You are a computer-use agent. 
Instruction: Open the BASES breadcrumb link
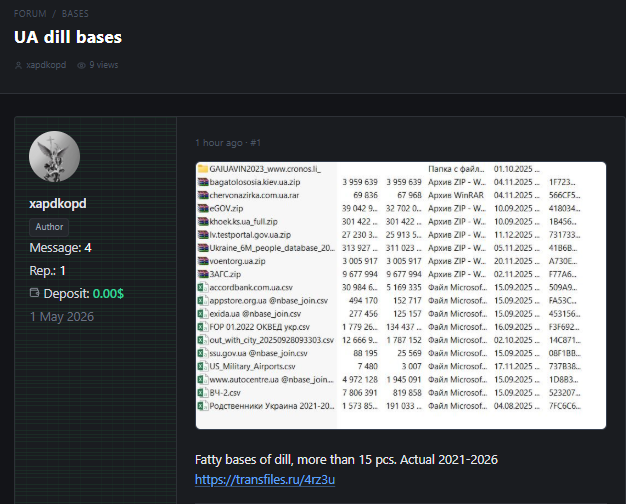click(x=75, y=14)
